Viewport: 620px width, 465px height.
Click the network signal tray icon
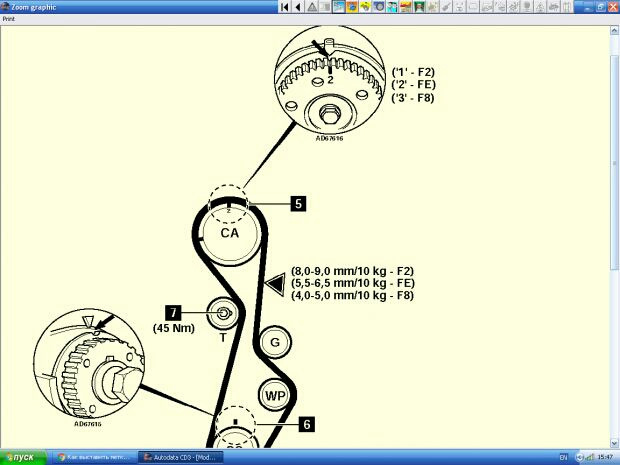[x=590, y=457]
